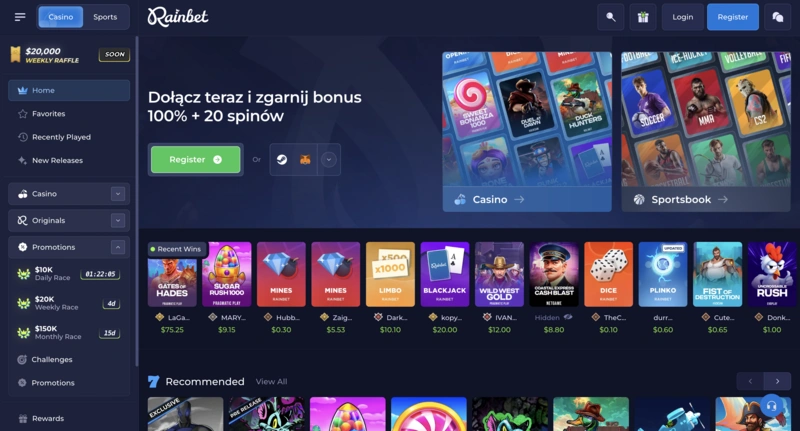800x431 pixels.
Task: Select the Casino toggle
Action: [61, 17]
